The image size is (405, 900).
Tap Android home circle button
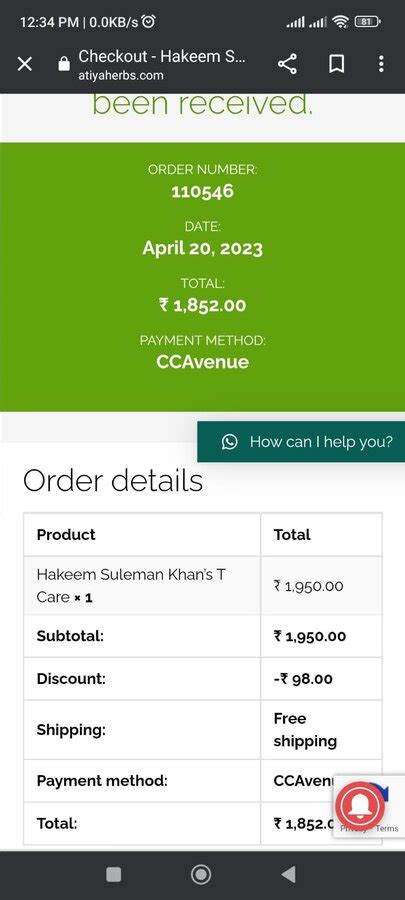pos(201,874)
